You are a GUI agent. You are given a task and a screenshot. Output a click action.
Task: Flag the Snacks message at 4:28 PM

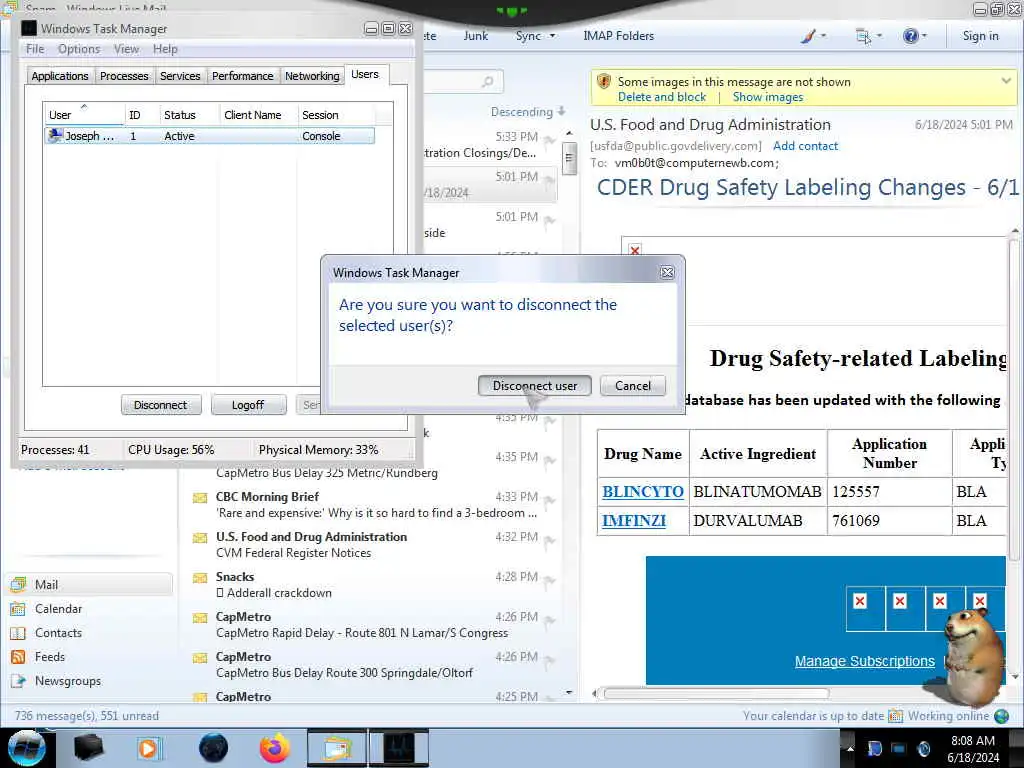point(550,580)
